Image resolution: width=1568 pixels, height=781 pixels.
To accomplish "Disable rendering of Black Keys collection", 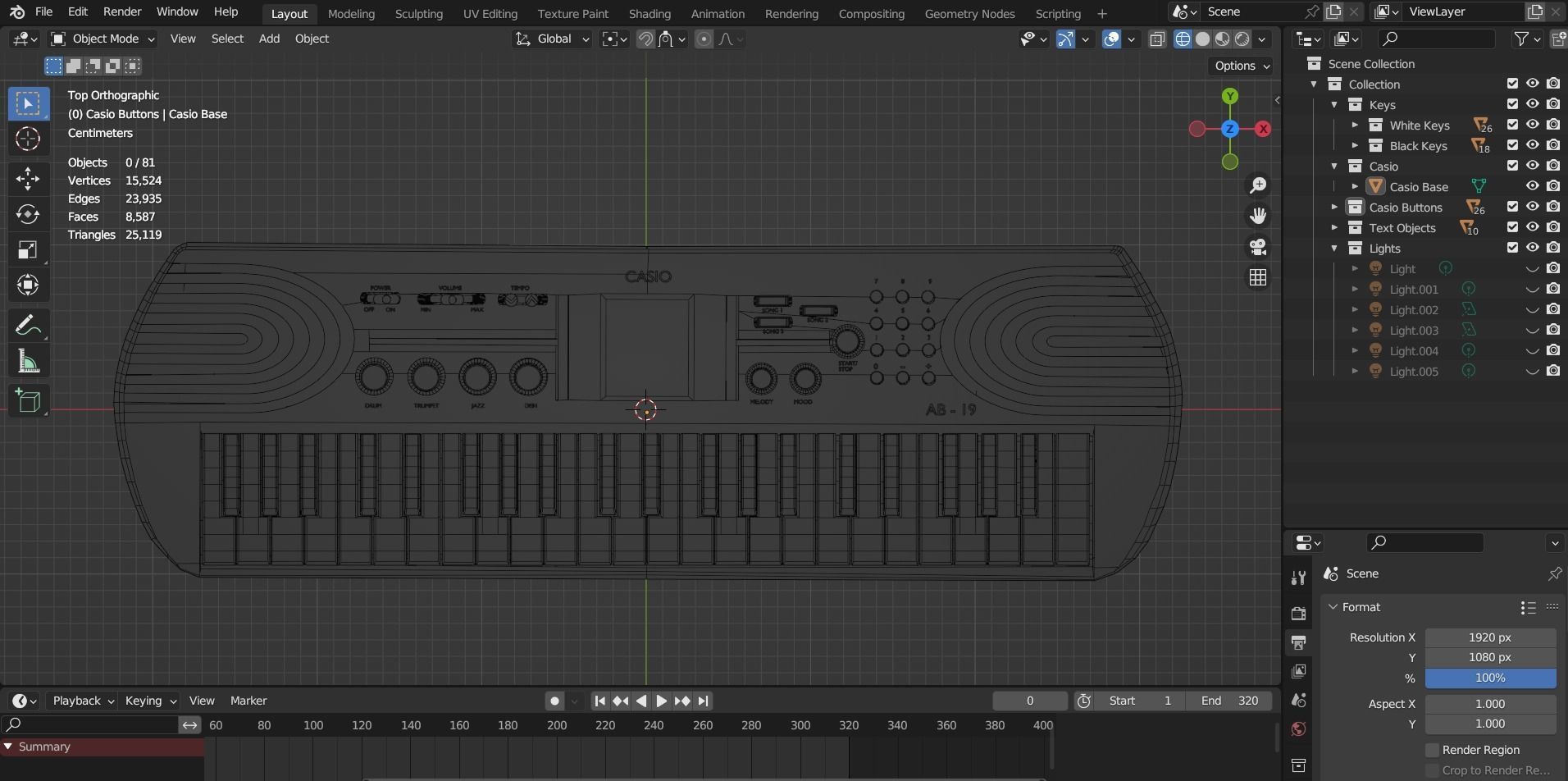I will 1553,145.
